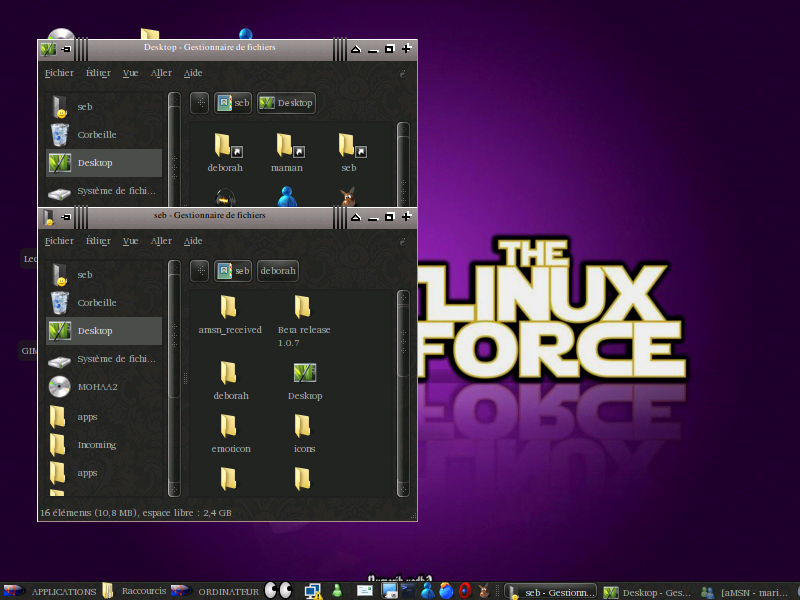Click seb path button in seb window
Viewport: 800px width, 600px height.
[233, 271]
